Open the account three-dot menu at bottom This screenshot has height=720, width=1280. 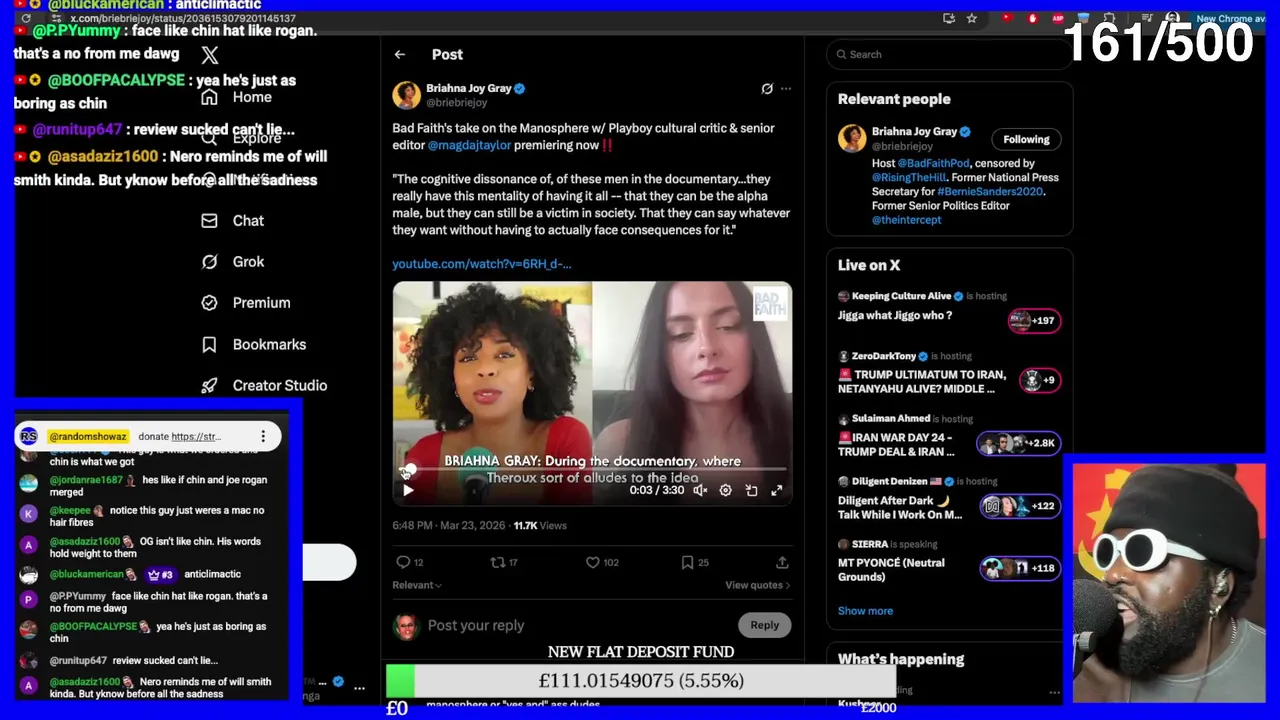(x=360, y=688)
